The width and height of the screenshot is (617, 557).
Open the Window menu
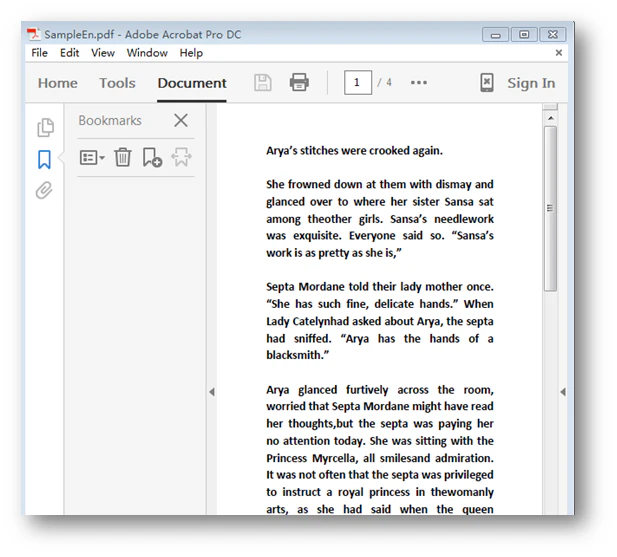coord(147,53)
